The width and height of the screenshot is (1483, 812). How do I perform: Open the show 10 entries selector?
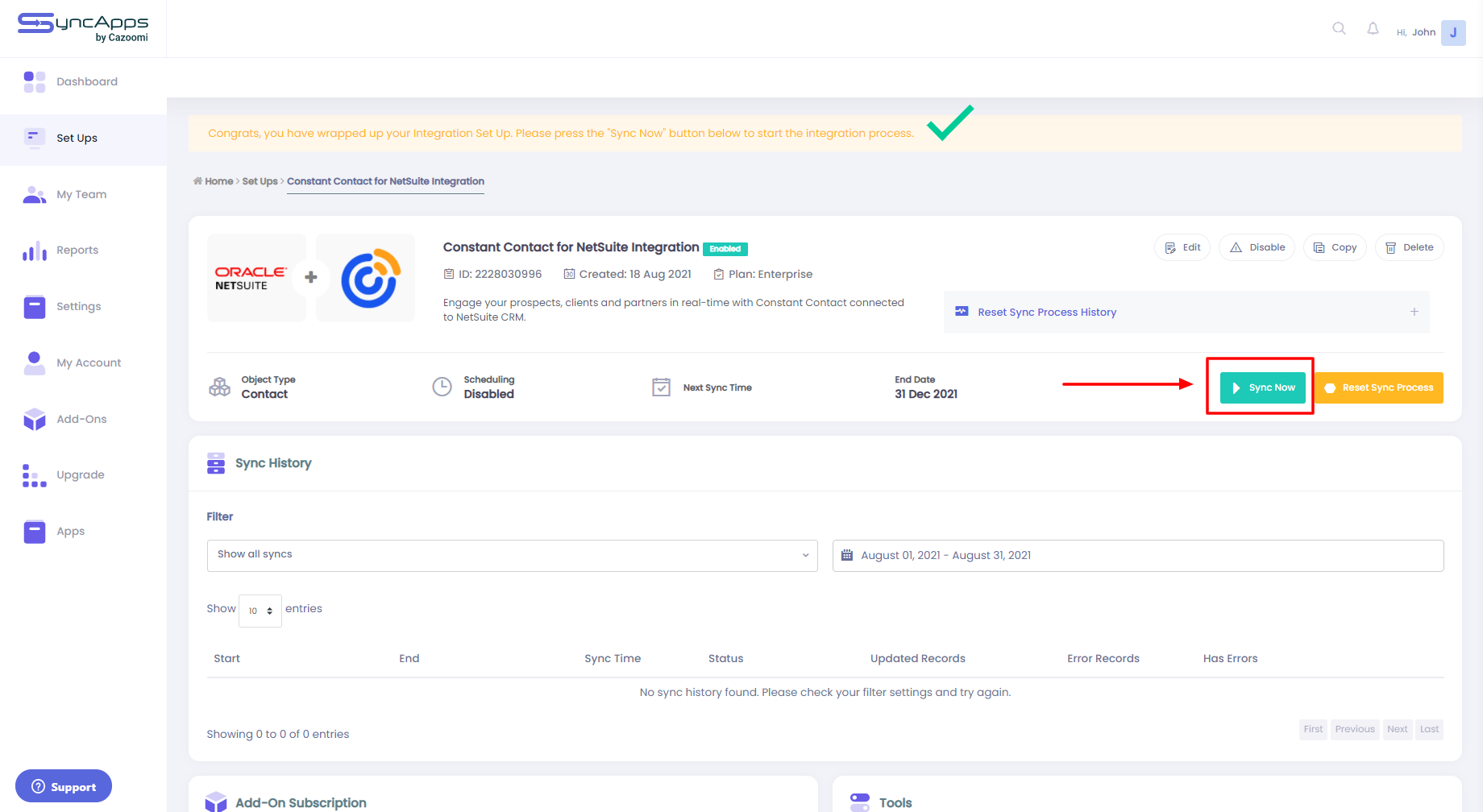[x=260, y=611]
